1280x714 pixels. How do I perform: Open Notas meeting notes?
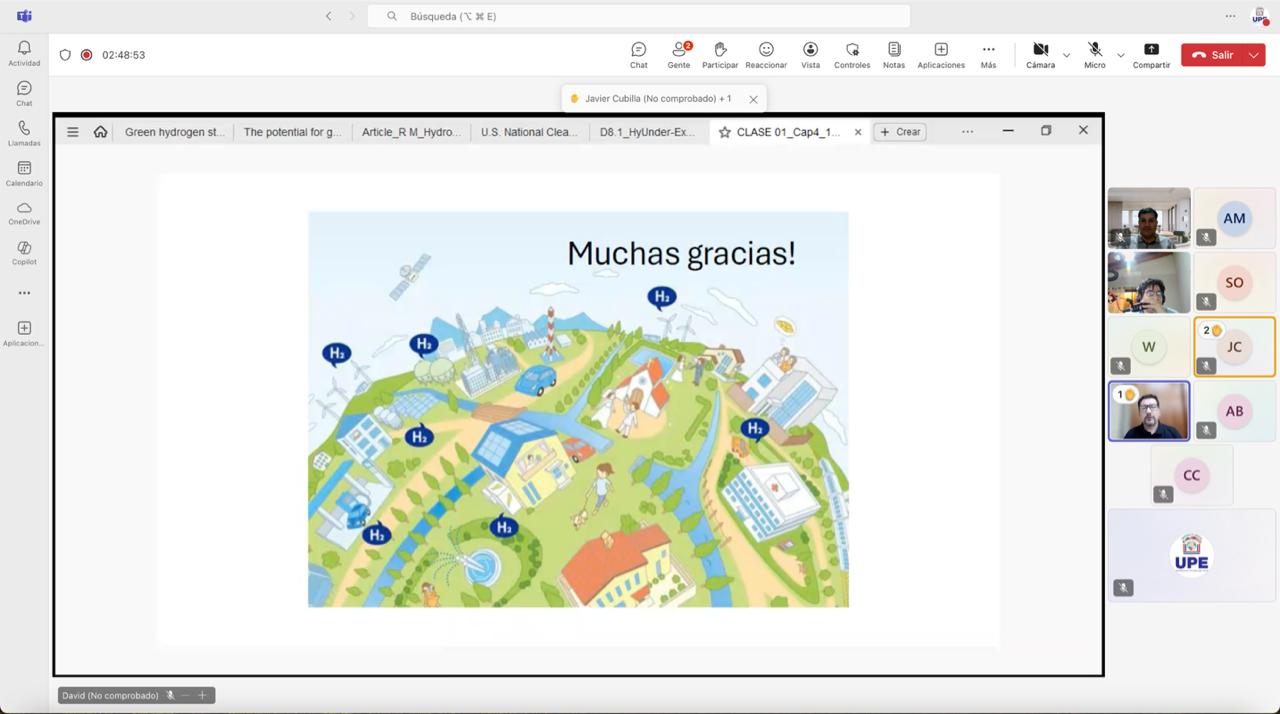[x=893, y=54]
